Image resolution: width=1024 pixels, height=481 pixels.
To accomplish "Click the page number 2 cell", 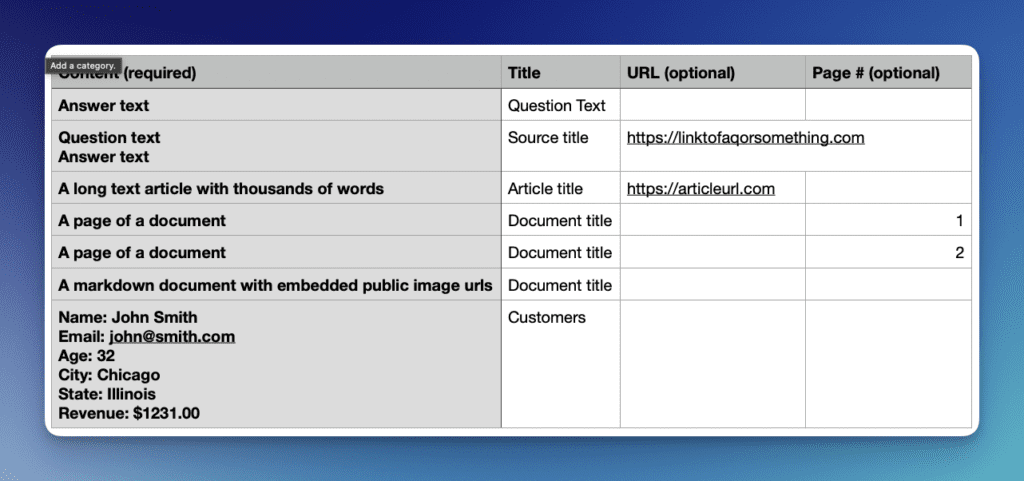I will pos(888,253).
